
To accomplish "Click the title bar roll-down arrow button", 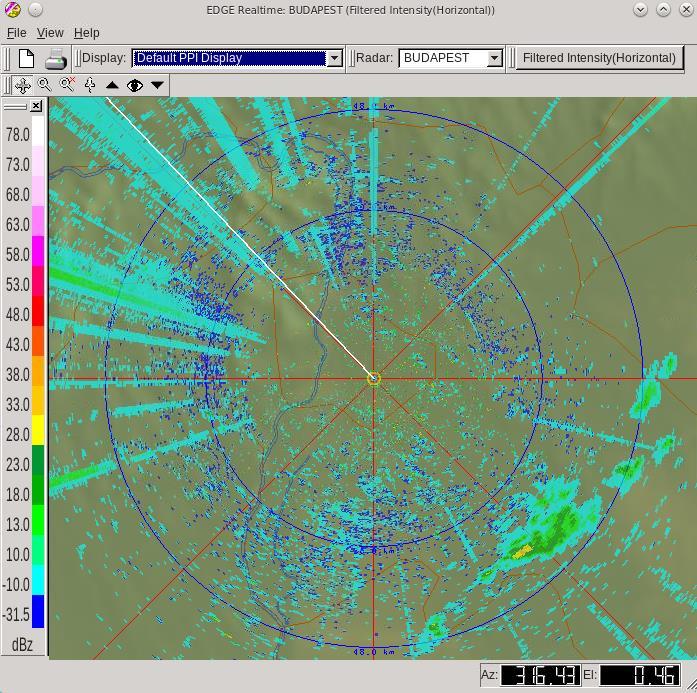I will 640,9.
